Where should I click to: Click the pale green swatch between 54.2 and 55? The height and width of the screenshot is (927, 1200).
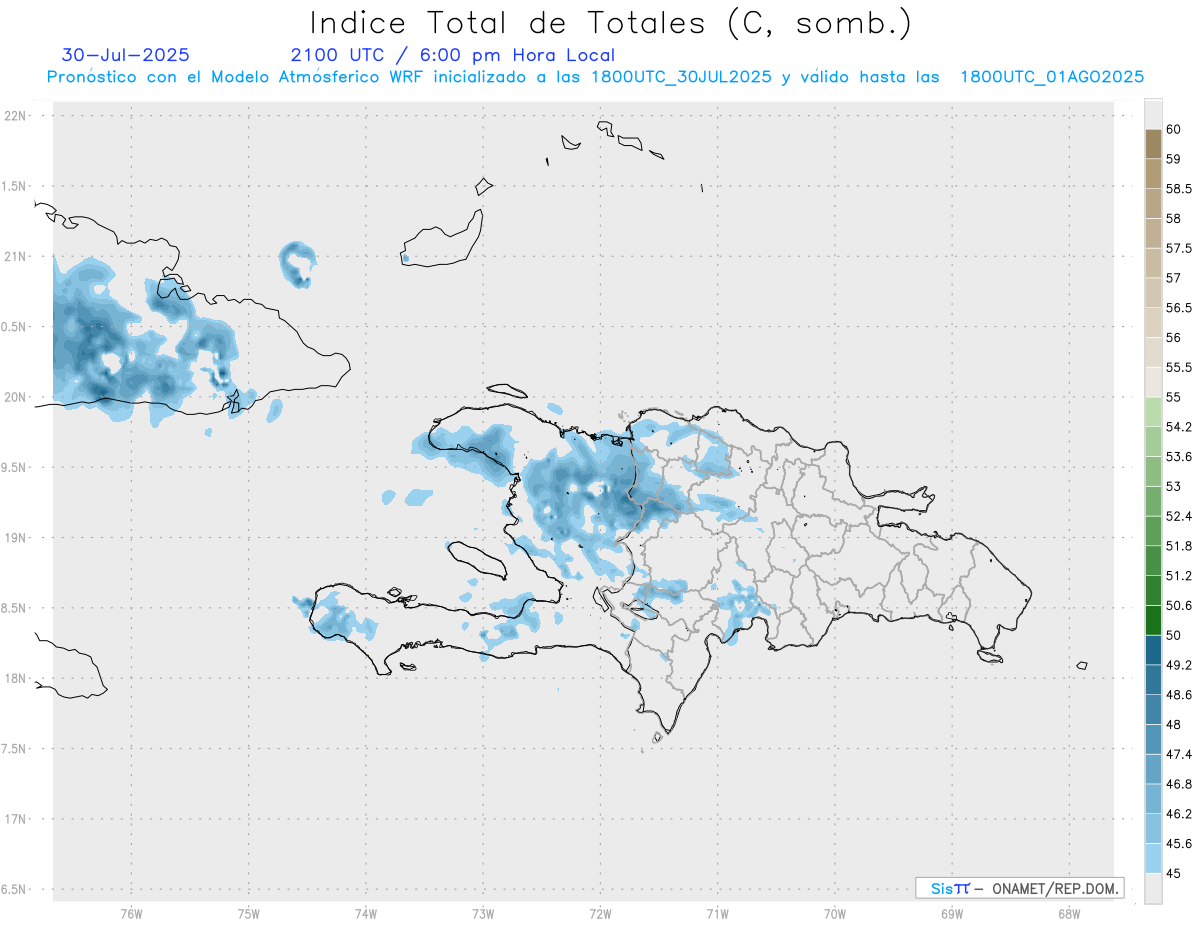1153,412
